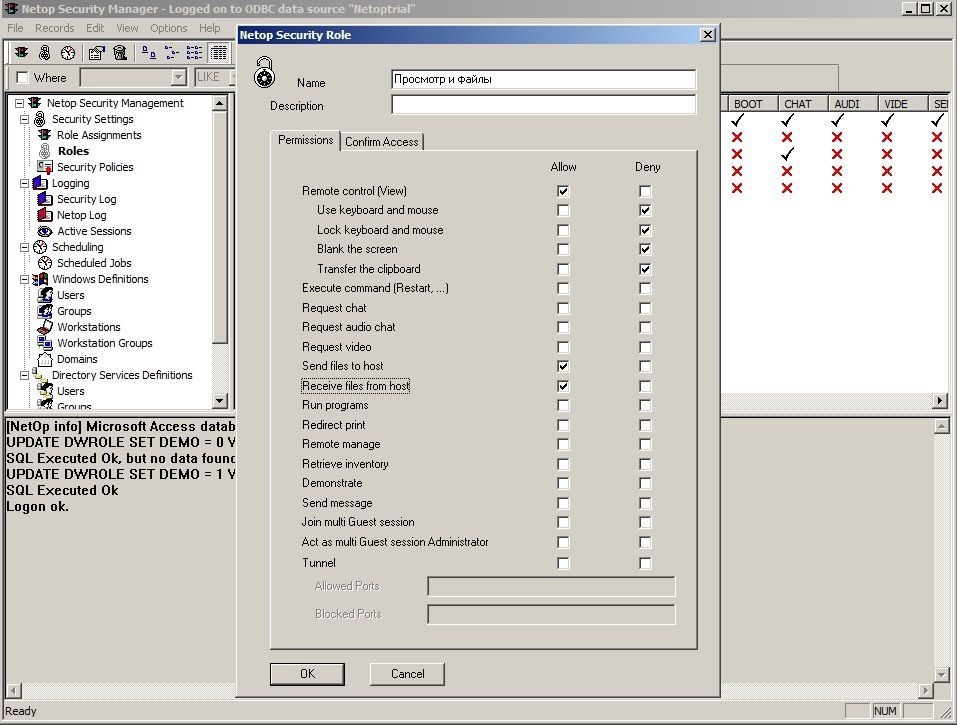Uncheck Allow for Send files to host
Image resolution: width=957 pixels, height=725 pixels.
563,366
